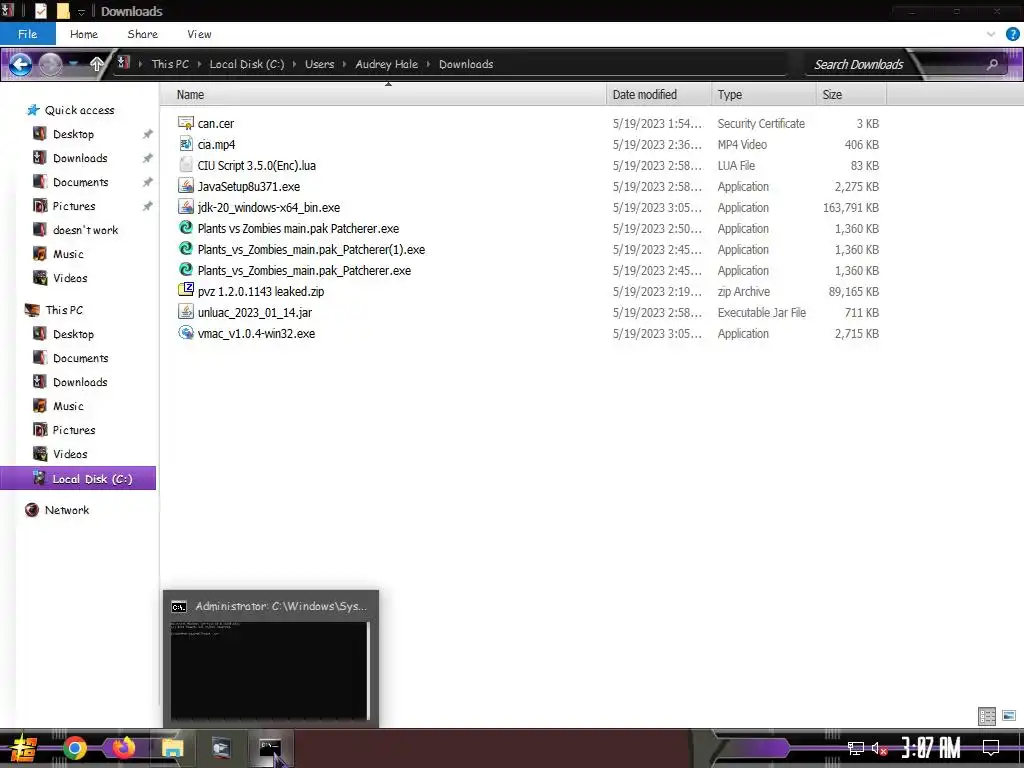The image size is (1024, 768).
Task: Click the Command Prompt taskbar icon
Action: (x=270, y=748)
